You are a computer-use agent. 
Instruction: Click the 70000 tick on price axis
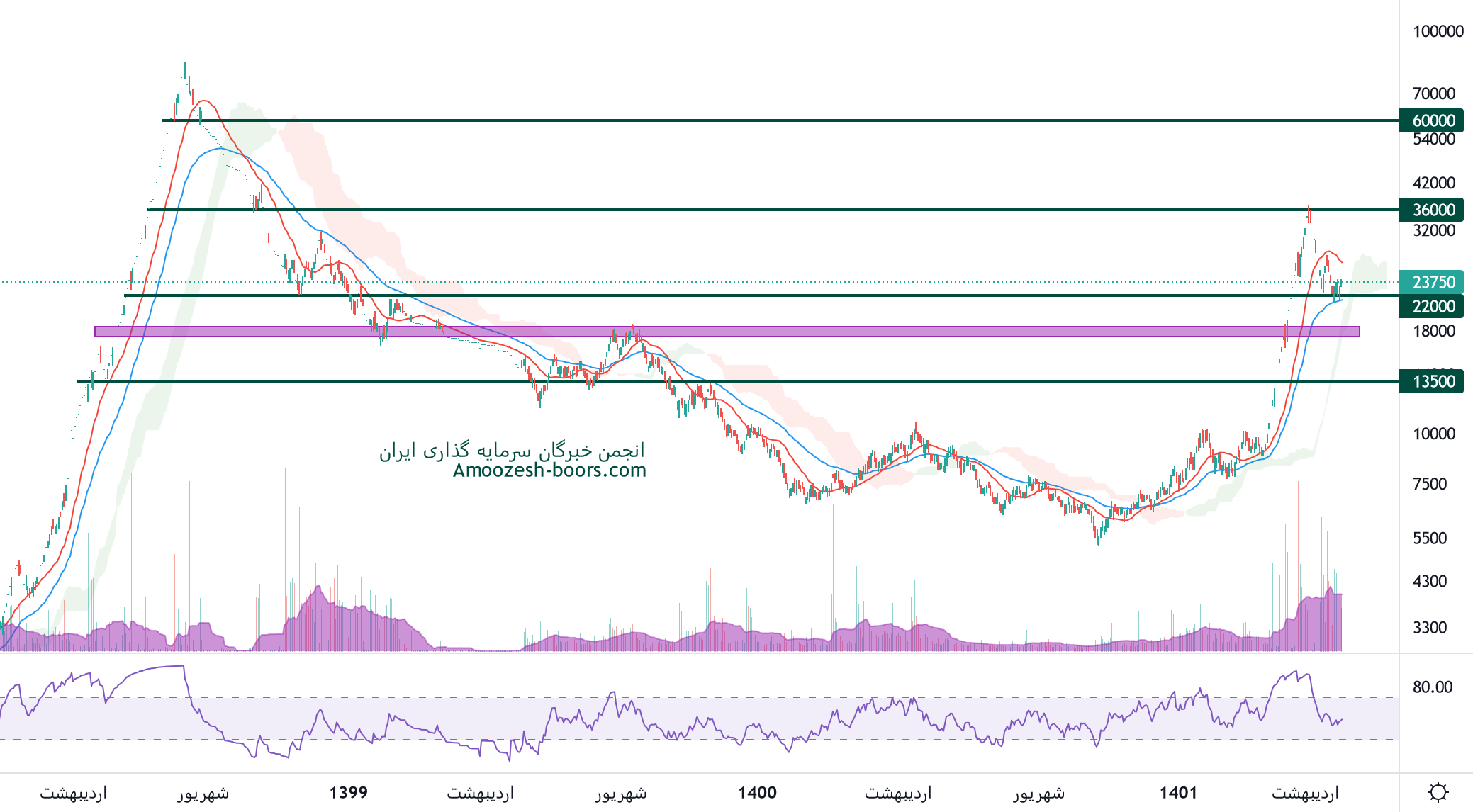(x=1433, y=94)
